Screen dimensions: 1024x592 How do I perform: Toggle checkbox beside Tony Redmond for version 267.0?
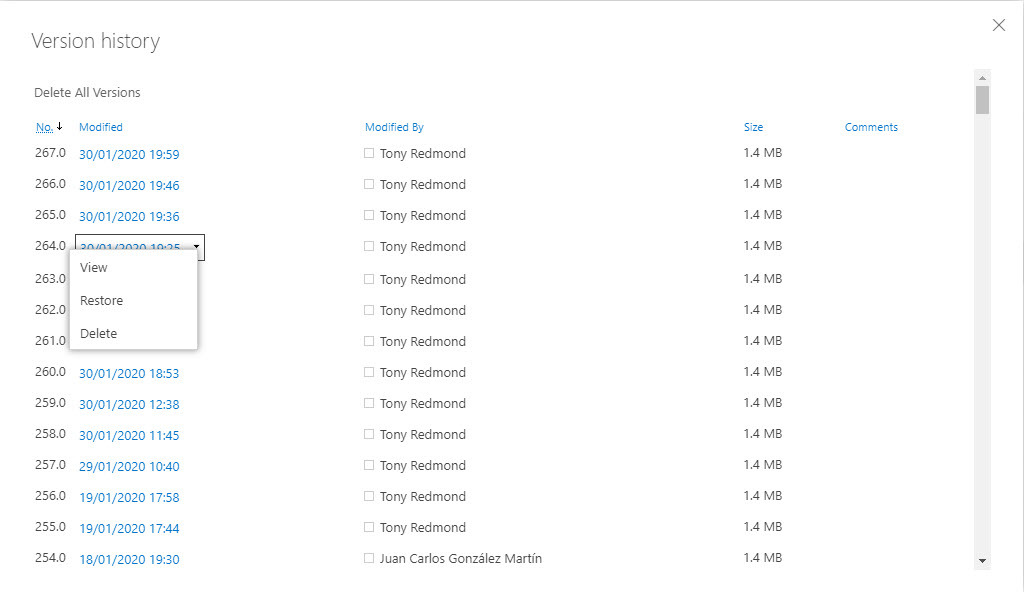[369, 153]
